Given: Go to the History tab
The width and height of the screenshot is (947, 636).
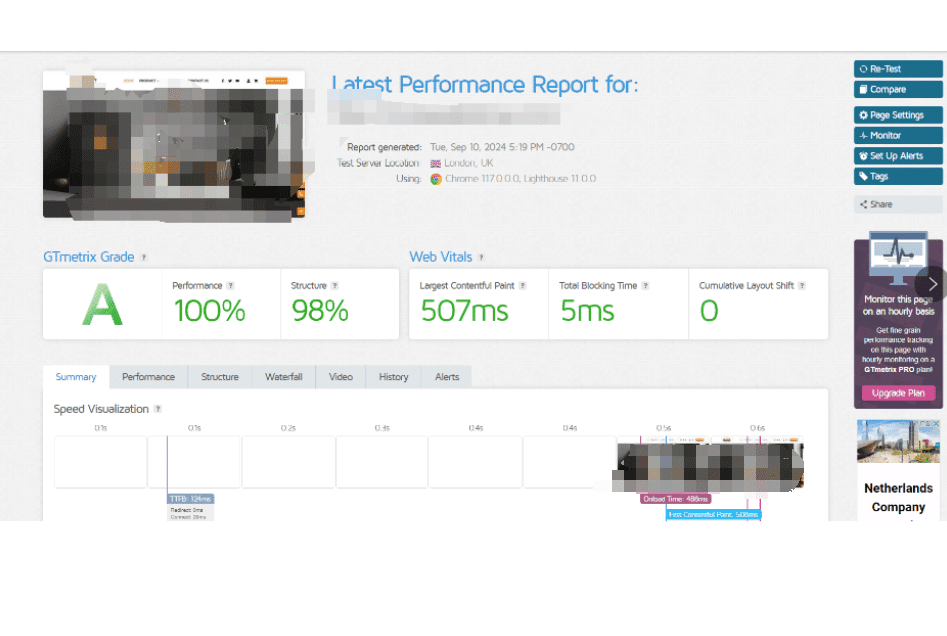Looking at the screenshot, I should pyautogui.click(x=393, y=377).
